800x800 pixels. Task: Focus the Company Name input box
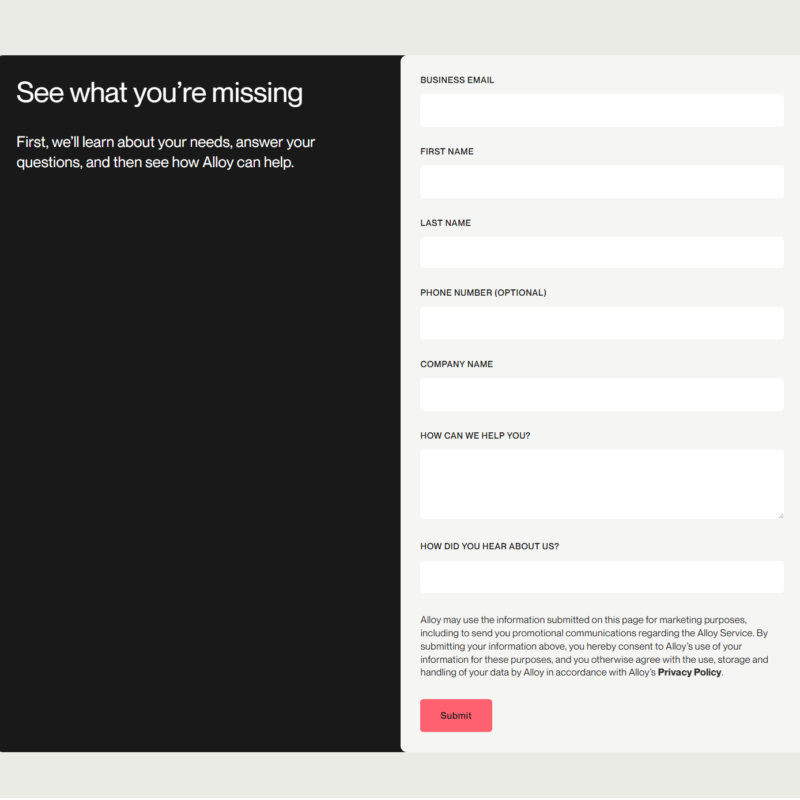click(601, 395)
